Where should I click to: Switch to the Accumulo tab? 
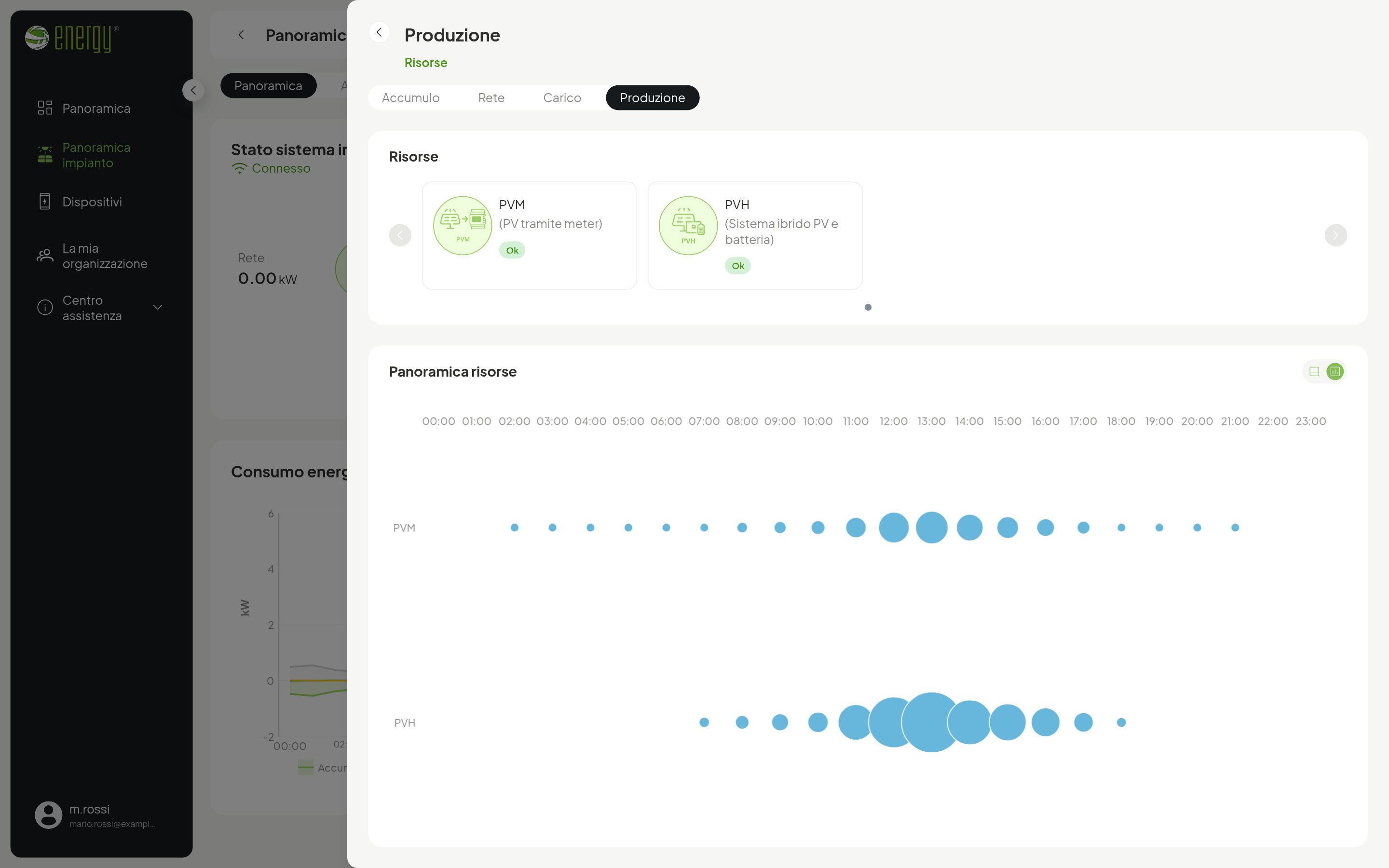click(x=410, y=97)
